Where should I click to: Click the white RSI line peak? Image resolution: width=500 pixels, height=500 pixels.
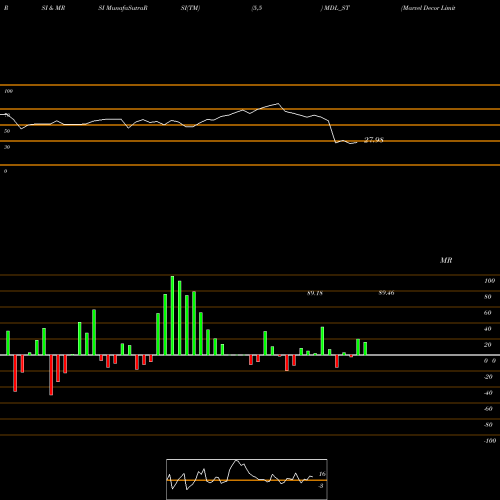point(278,104)
